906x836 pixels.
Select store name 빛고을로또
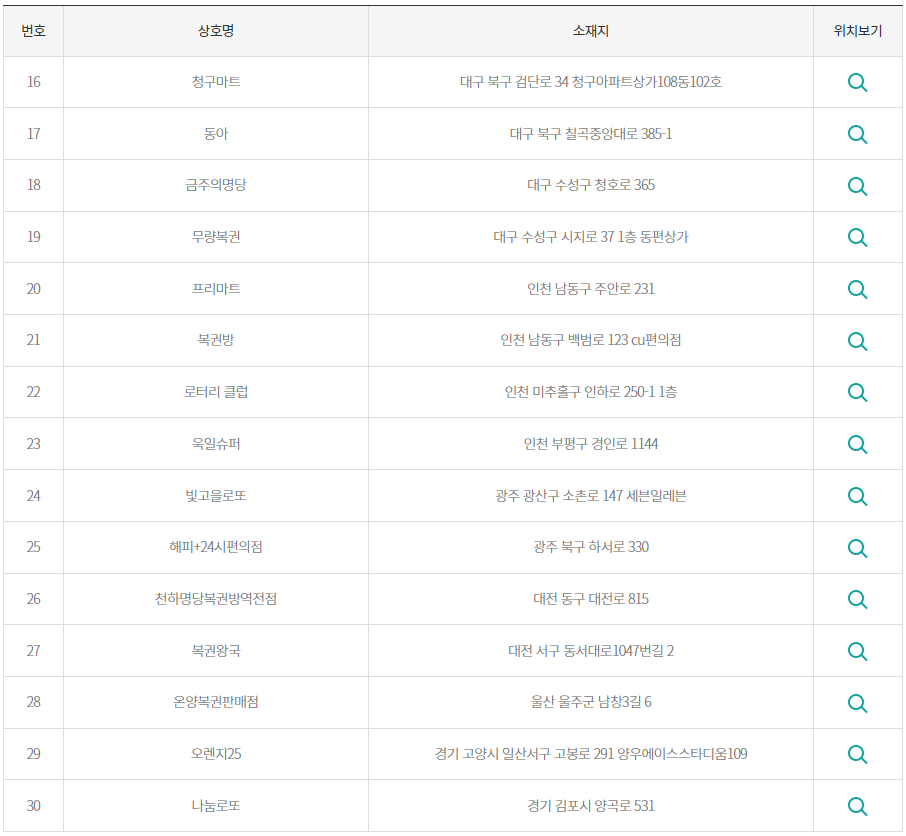coord(216,496)
